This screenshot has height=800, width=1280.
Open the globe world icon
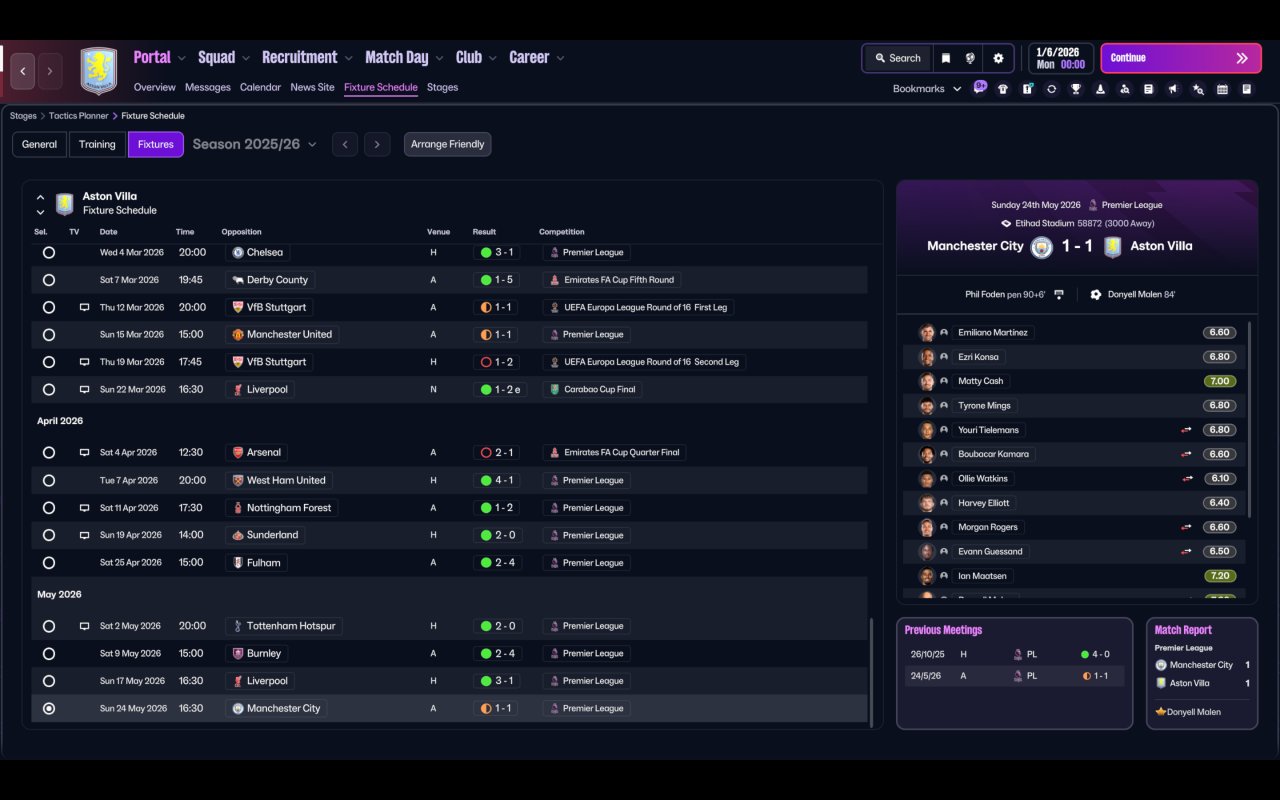(970, 58)
